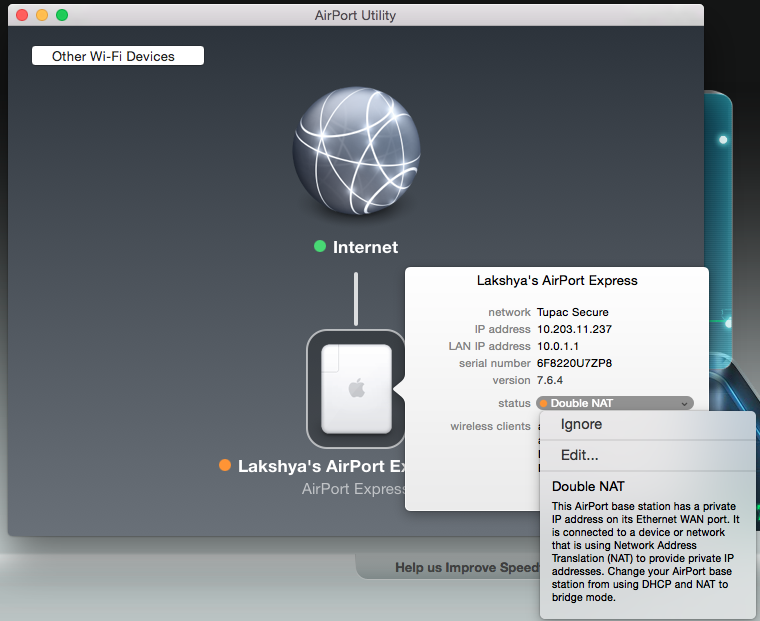
Task: Click the green Internet status dot
Action: pos(320,246)
